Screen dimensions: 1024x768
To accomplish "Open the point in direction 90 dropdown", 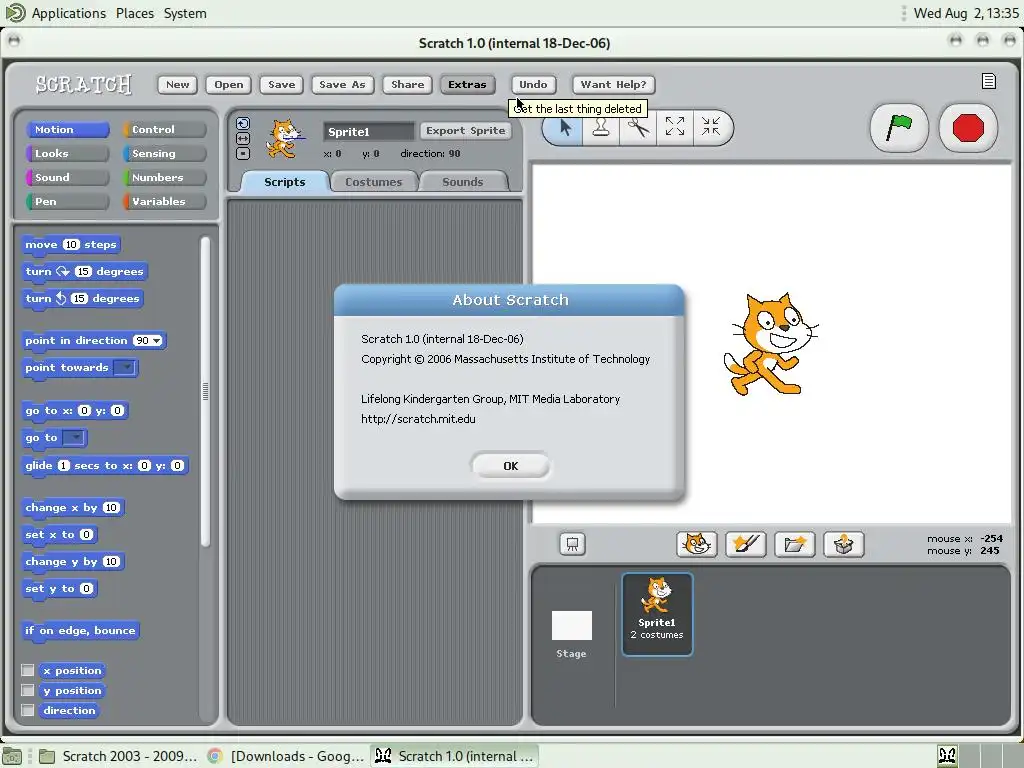I will click(157, 340).
